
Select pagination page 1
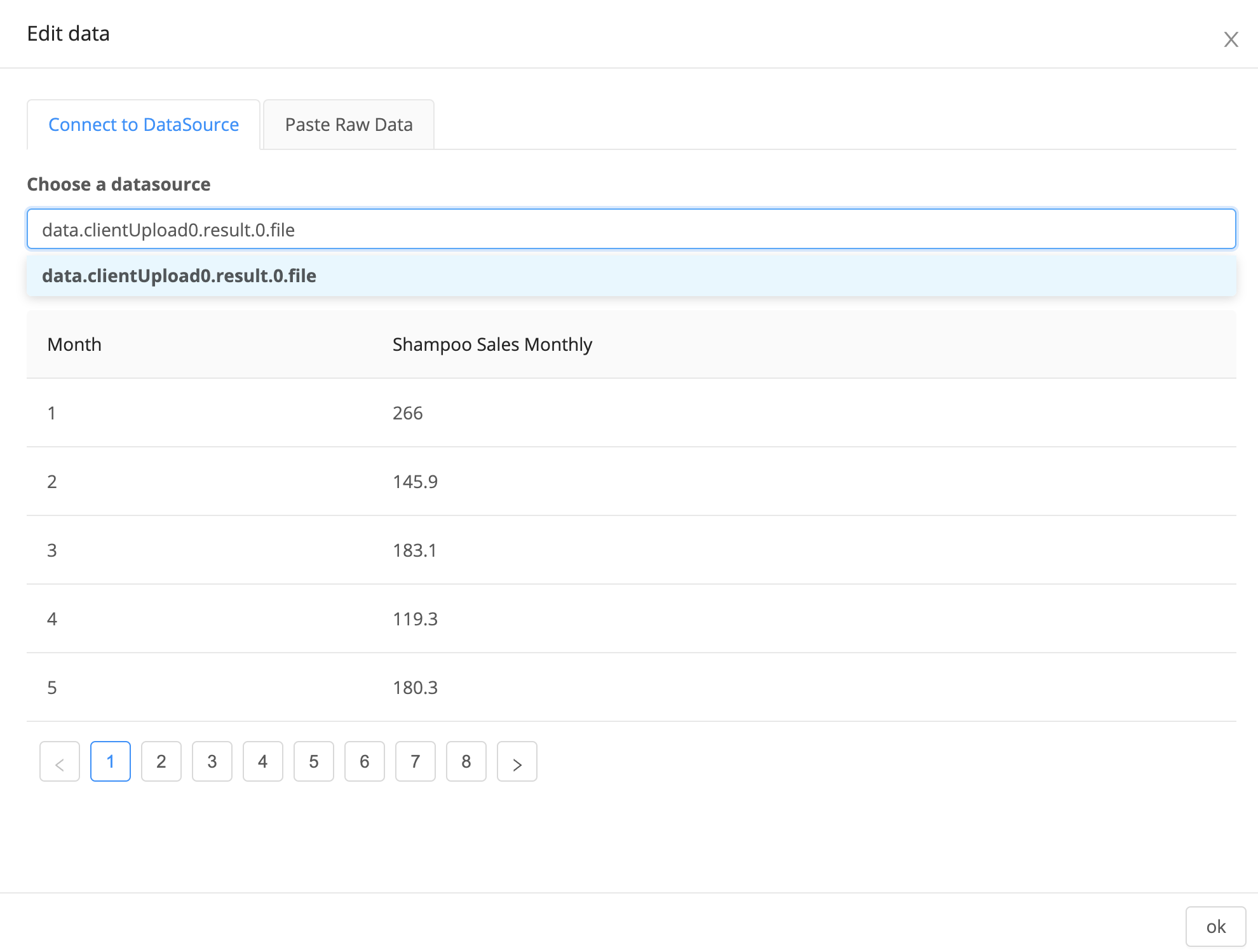(x=111, y=761)
